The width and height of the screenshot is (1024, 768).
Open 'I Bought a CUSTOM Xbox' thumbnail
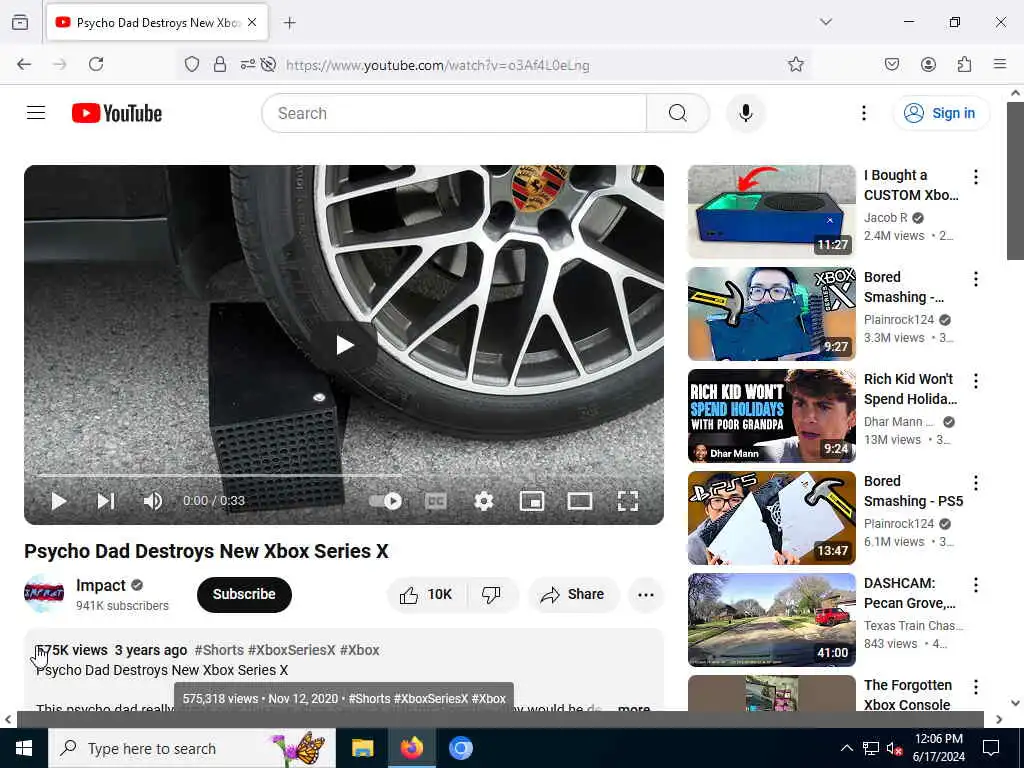(x=771, y=212)
